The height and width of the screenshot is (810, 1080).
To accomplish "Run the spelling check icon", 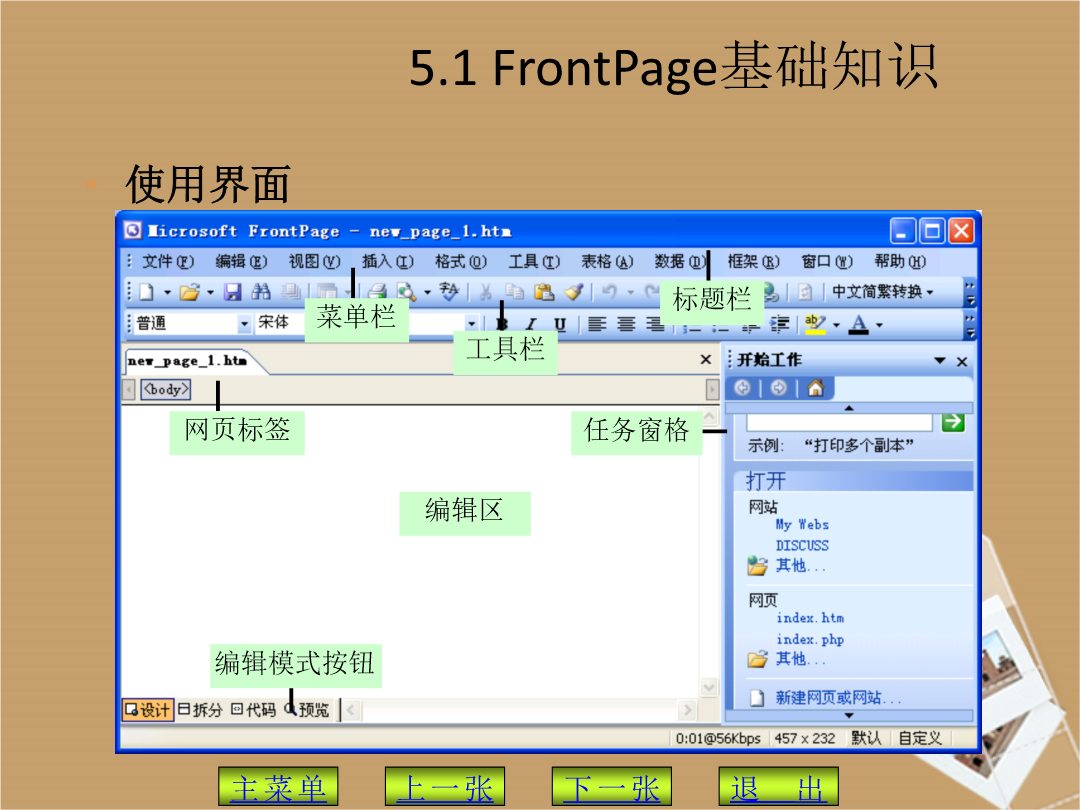I will tap(448, 292).
